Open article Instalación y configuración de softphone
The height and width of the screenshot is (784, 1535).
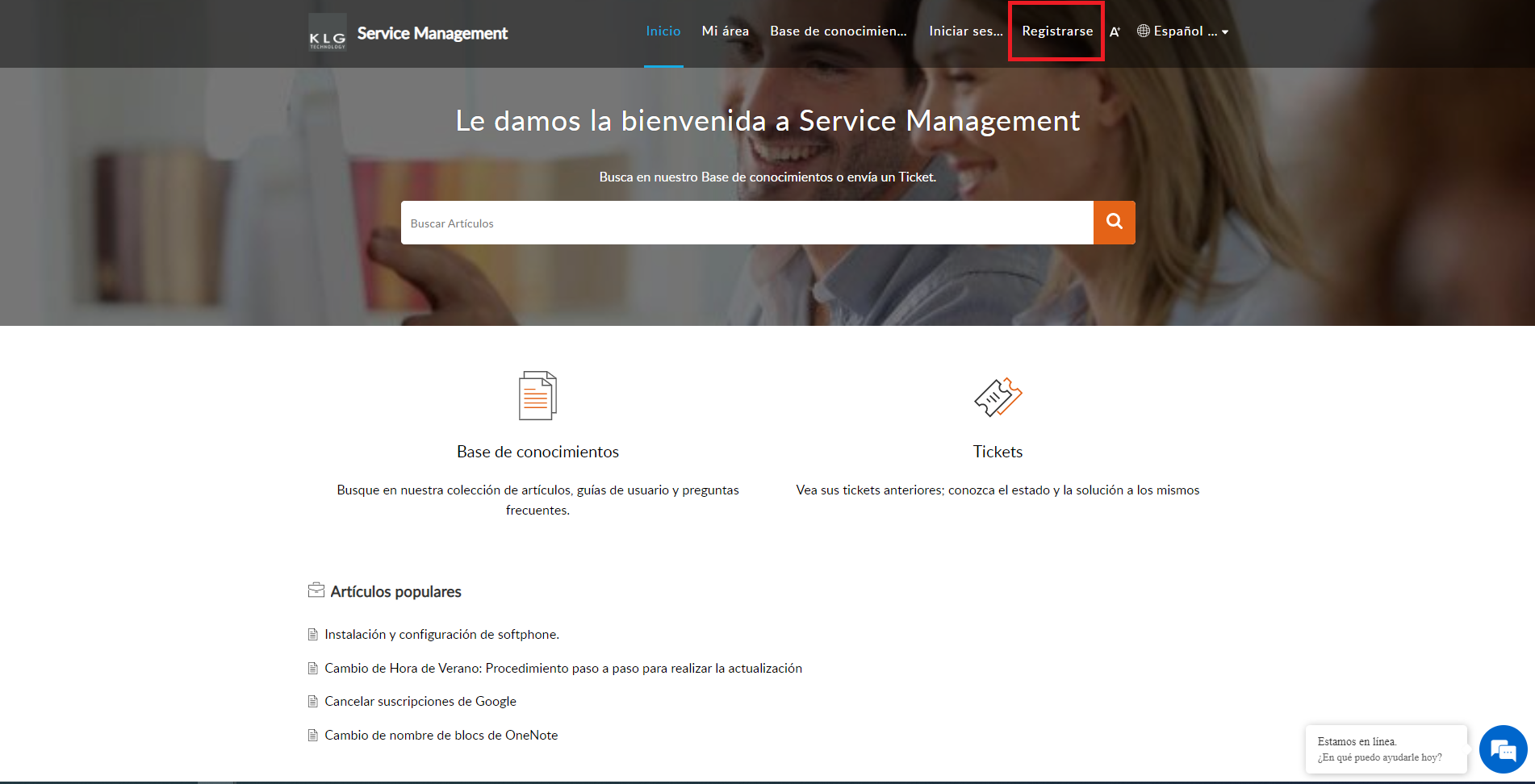[441, 635]
